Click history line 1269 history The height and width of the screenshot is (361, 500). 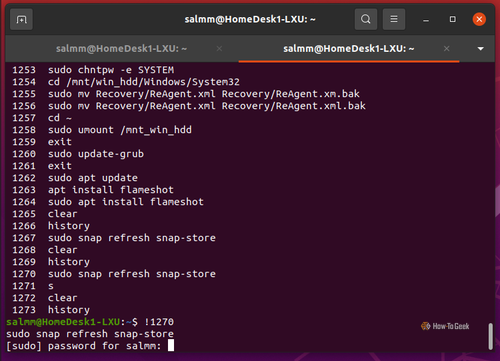[x=51, y=262]
